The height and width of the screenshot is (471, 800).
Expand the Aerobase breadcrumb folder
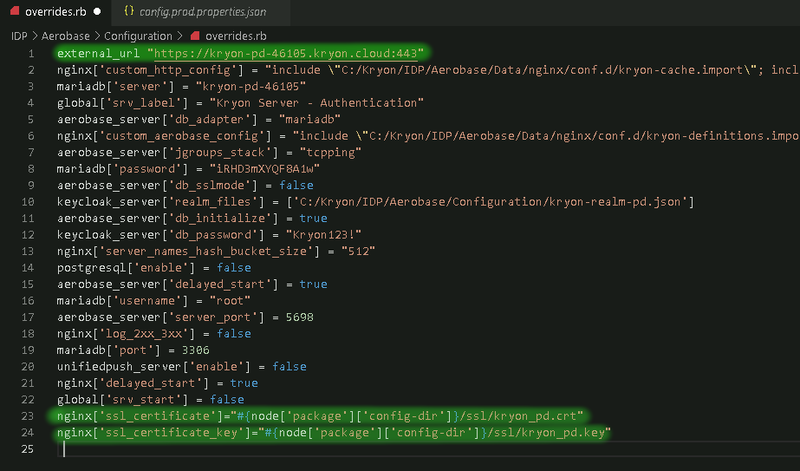67,35
